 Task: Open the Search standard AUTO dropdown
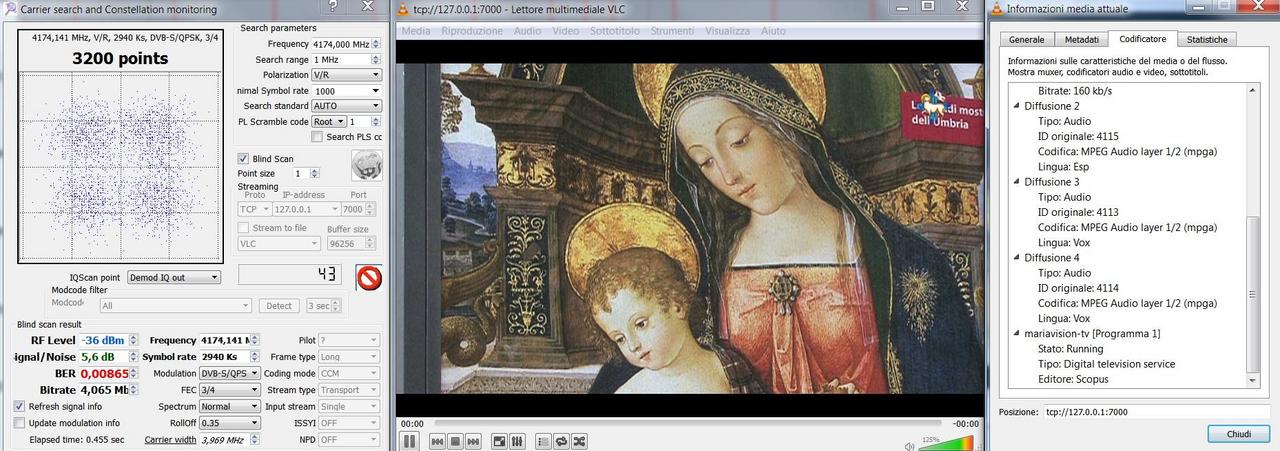(346, 106)
